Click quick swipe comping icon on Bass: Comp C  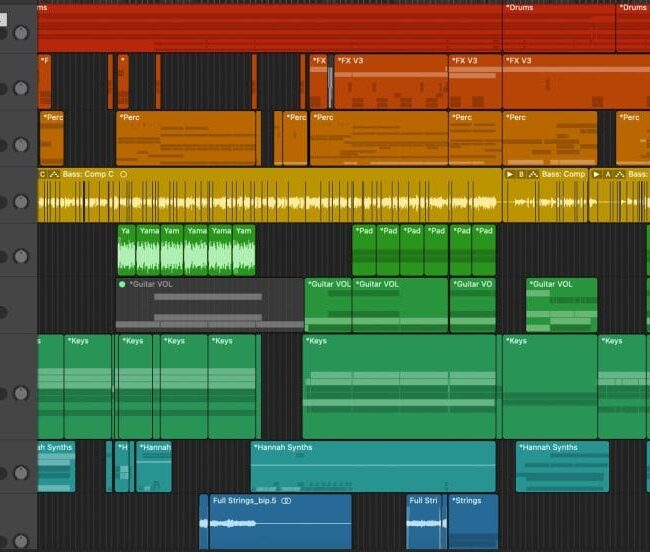54,174
